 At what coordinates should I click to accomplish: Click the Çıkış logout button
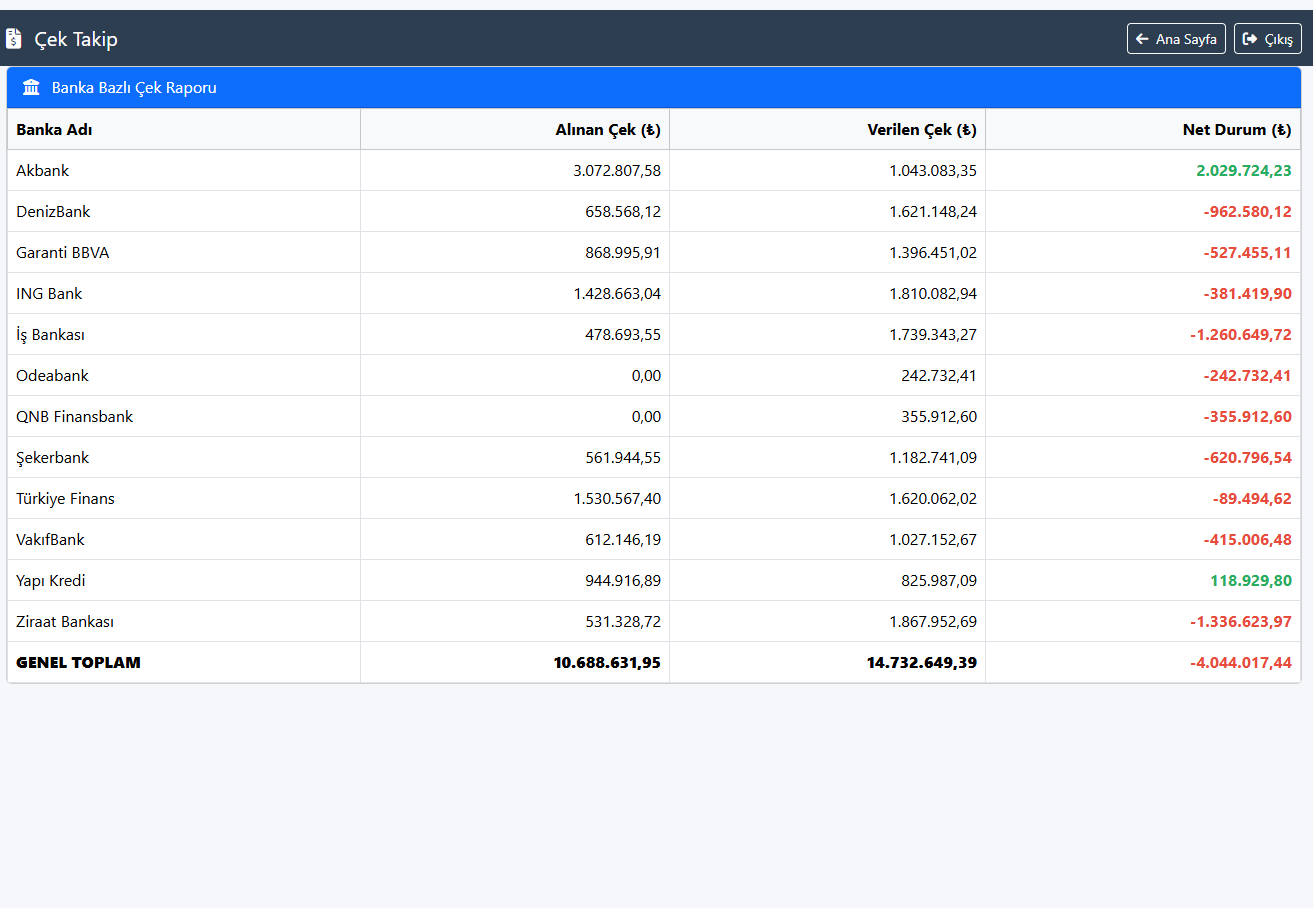tap(1267, 39)
